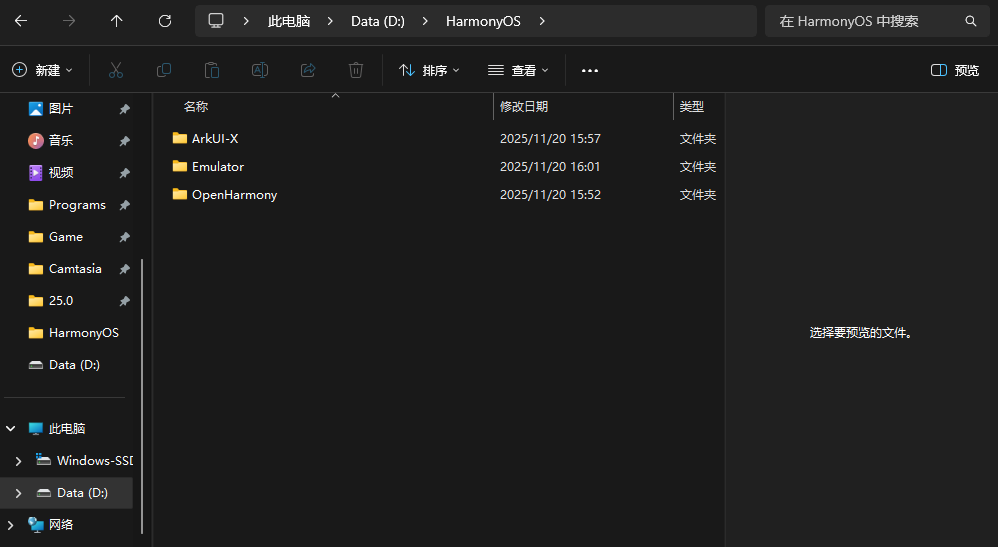Open the 25.0 pinned folder

[x=60, y=301]
